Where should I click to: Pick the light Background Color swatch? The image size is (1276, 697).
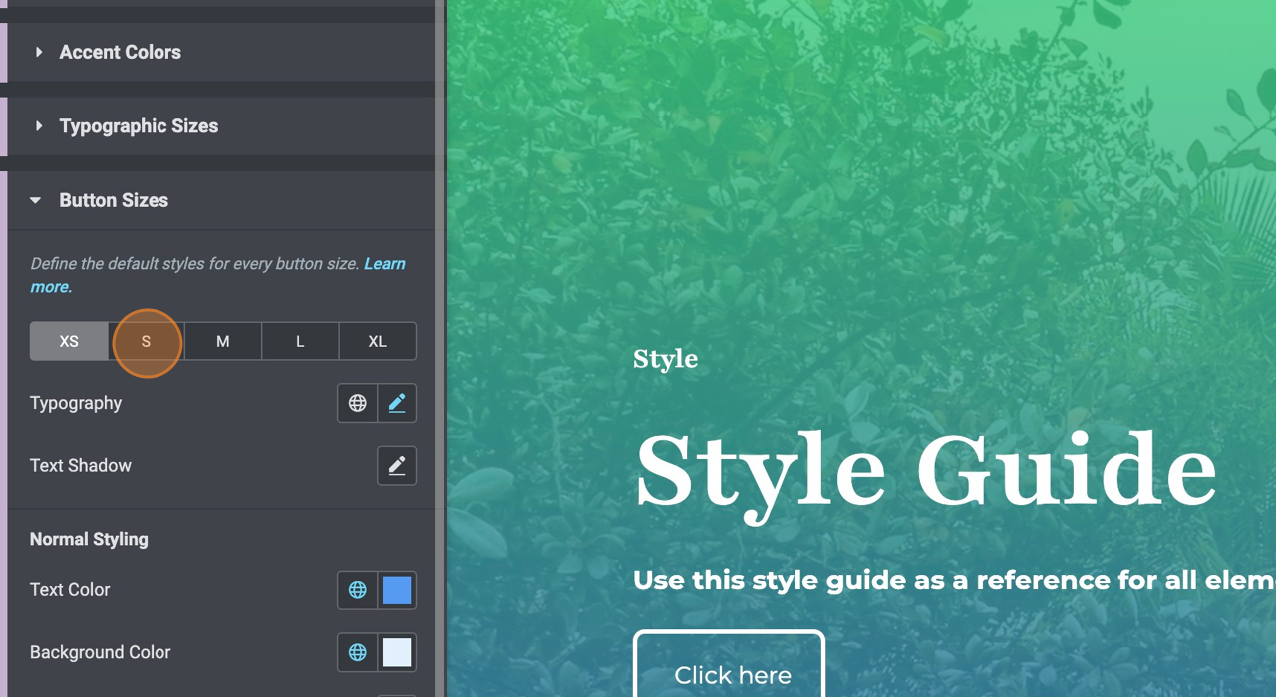397,652
